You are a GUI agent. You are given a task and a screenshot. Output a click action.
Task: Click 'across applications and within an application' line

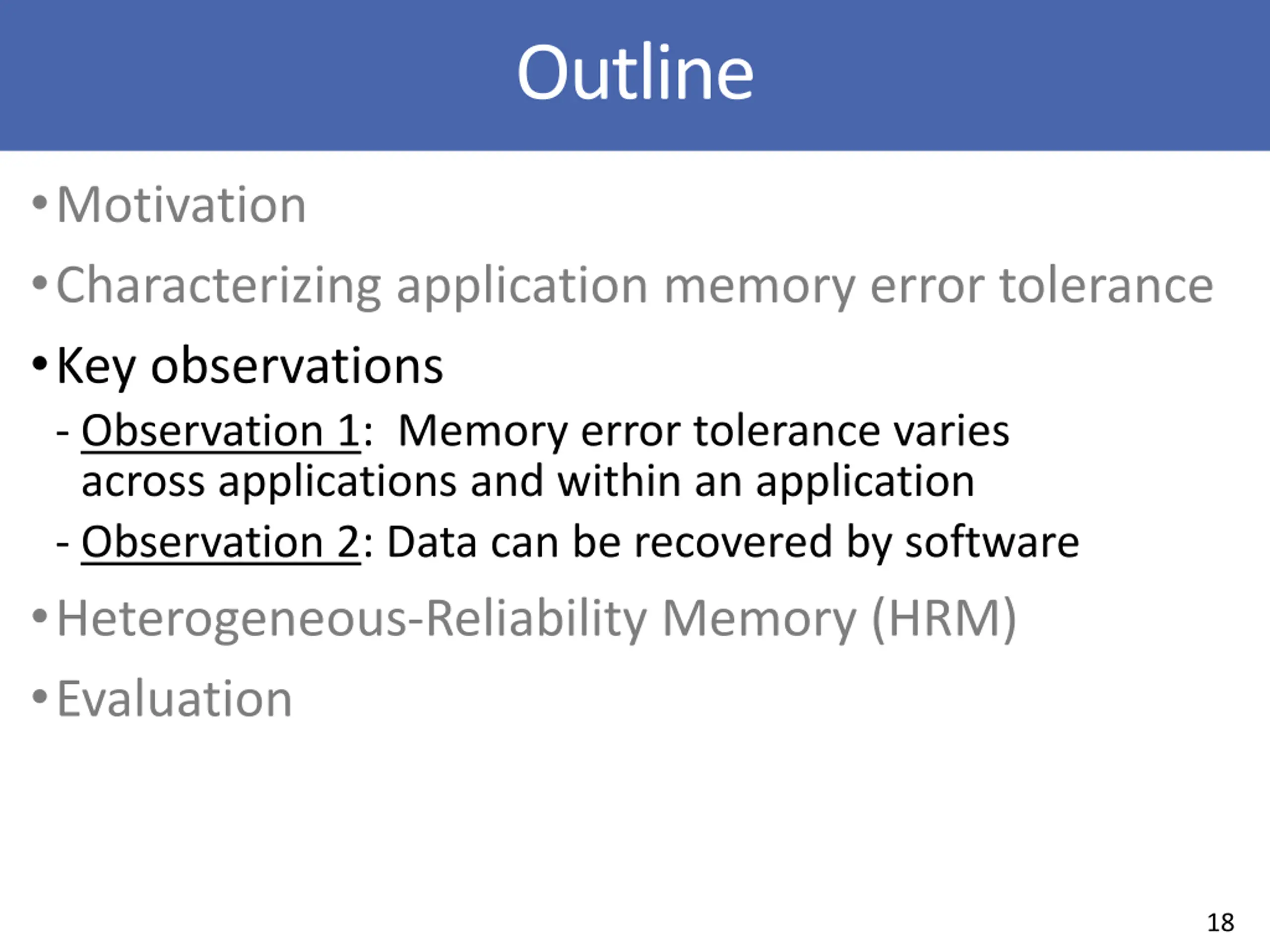[x=528, y=481]
